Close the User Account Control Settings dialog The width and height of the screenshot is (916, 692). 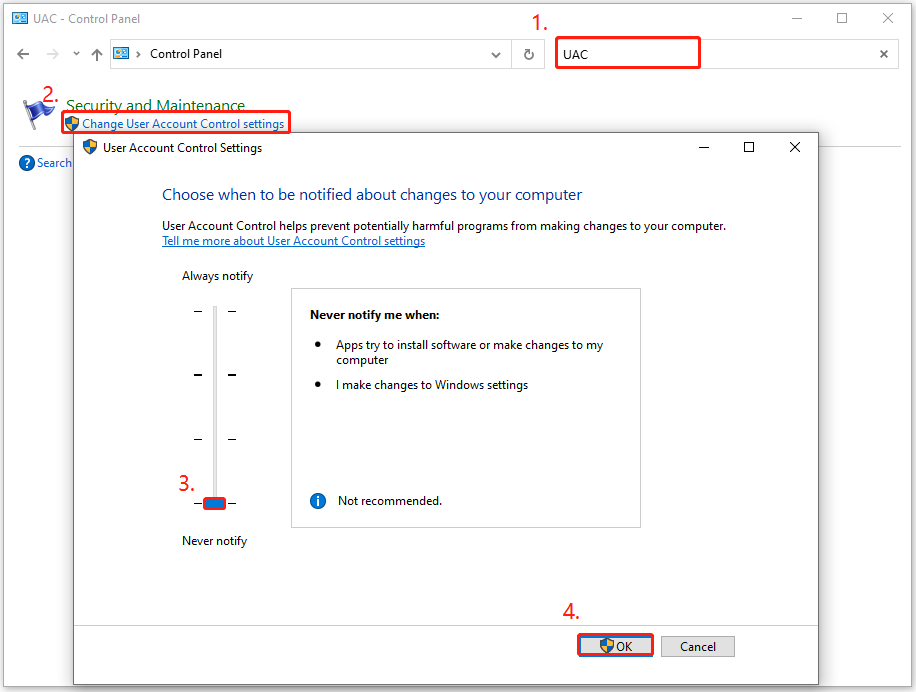(794, 147)
